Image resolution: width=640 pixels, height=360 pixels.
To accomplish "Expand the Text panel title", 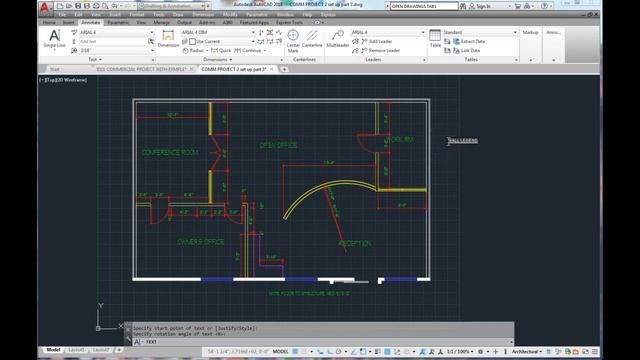I will pyautogui.click(x=95, y=60).
